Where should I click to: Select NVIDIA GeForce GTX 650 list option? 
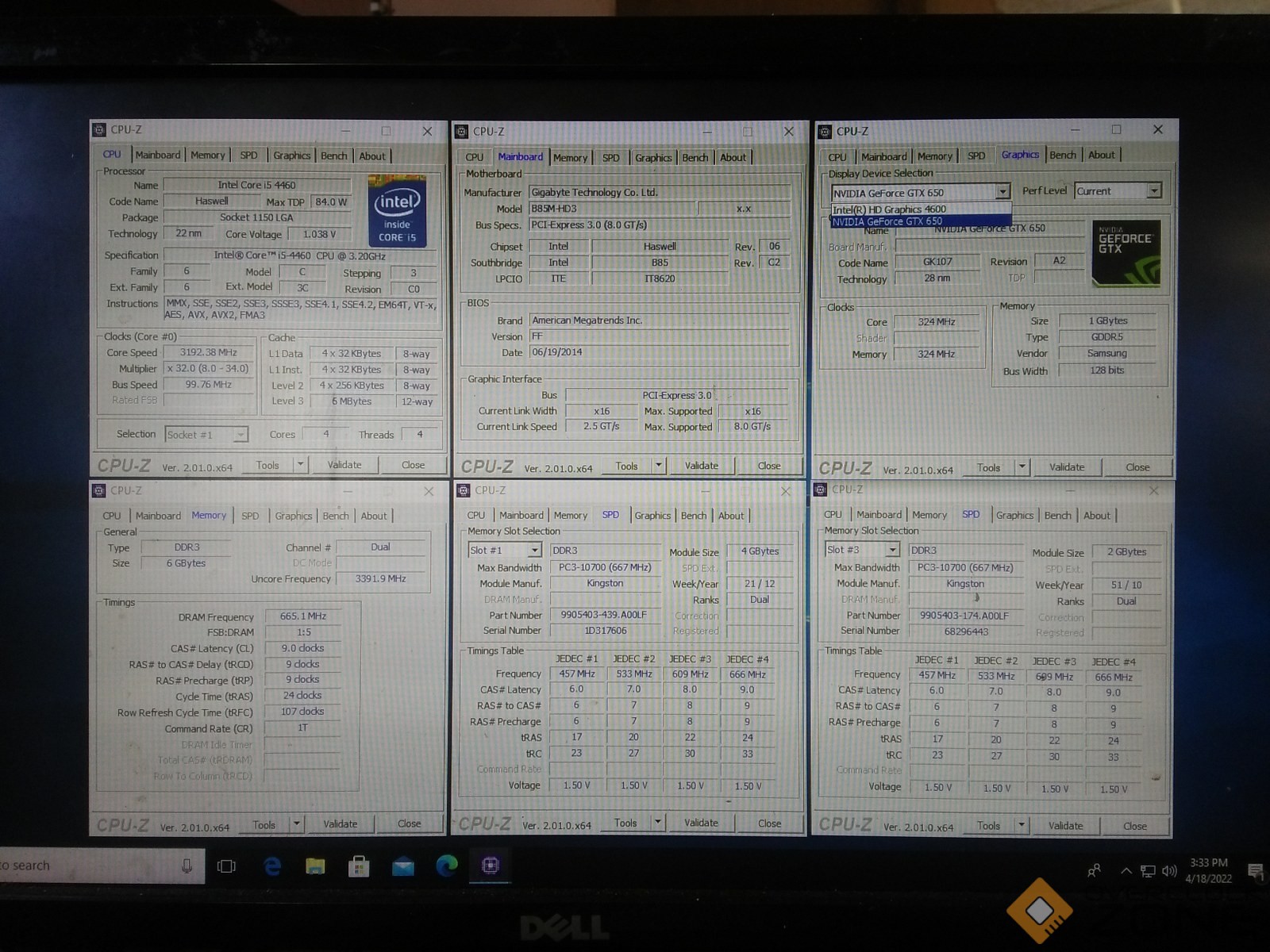(921, 221)
